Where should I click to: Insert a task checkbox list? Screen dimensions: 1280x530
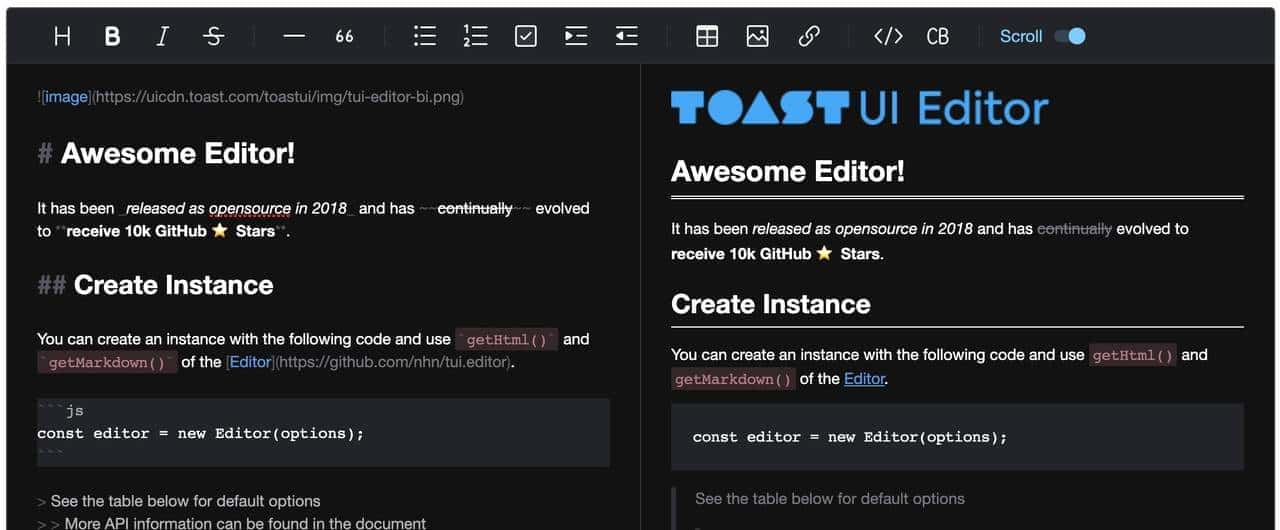[x=526, y=36]
